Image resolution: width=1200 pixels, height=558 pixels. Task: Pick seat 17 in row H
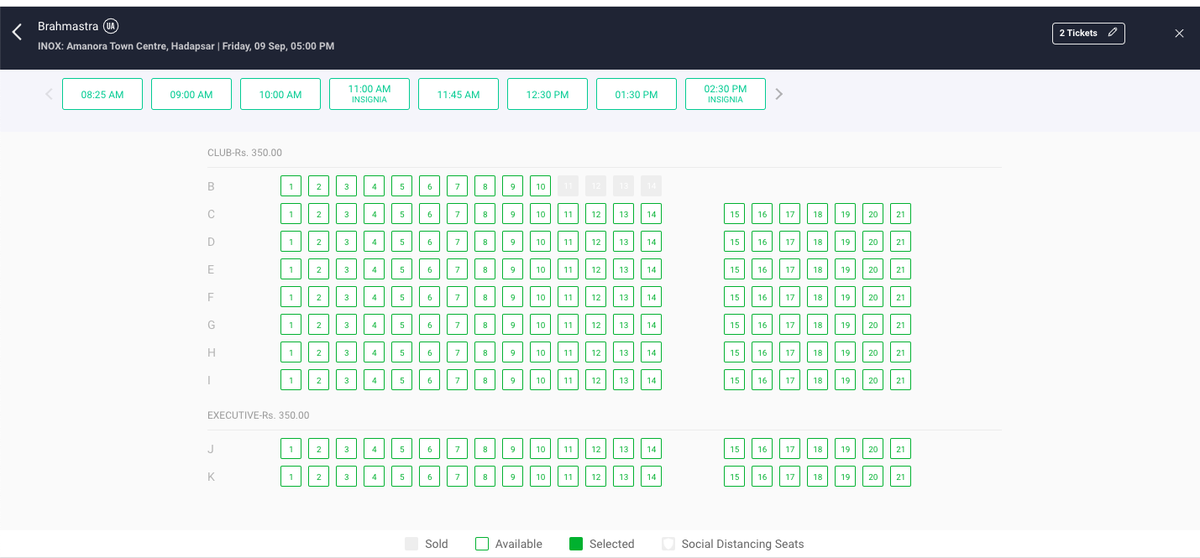pos(790,352)
